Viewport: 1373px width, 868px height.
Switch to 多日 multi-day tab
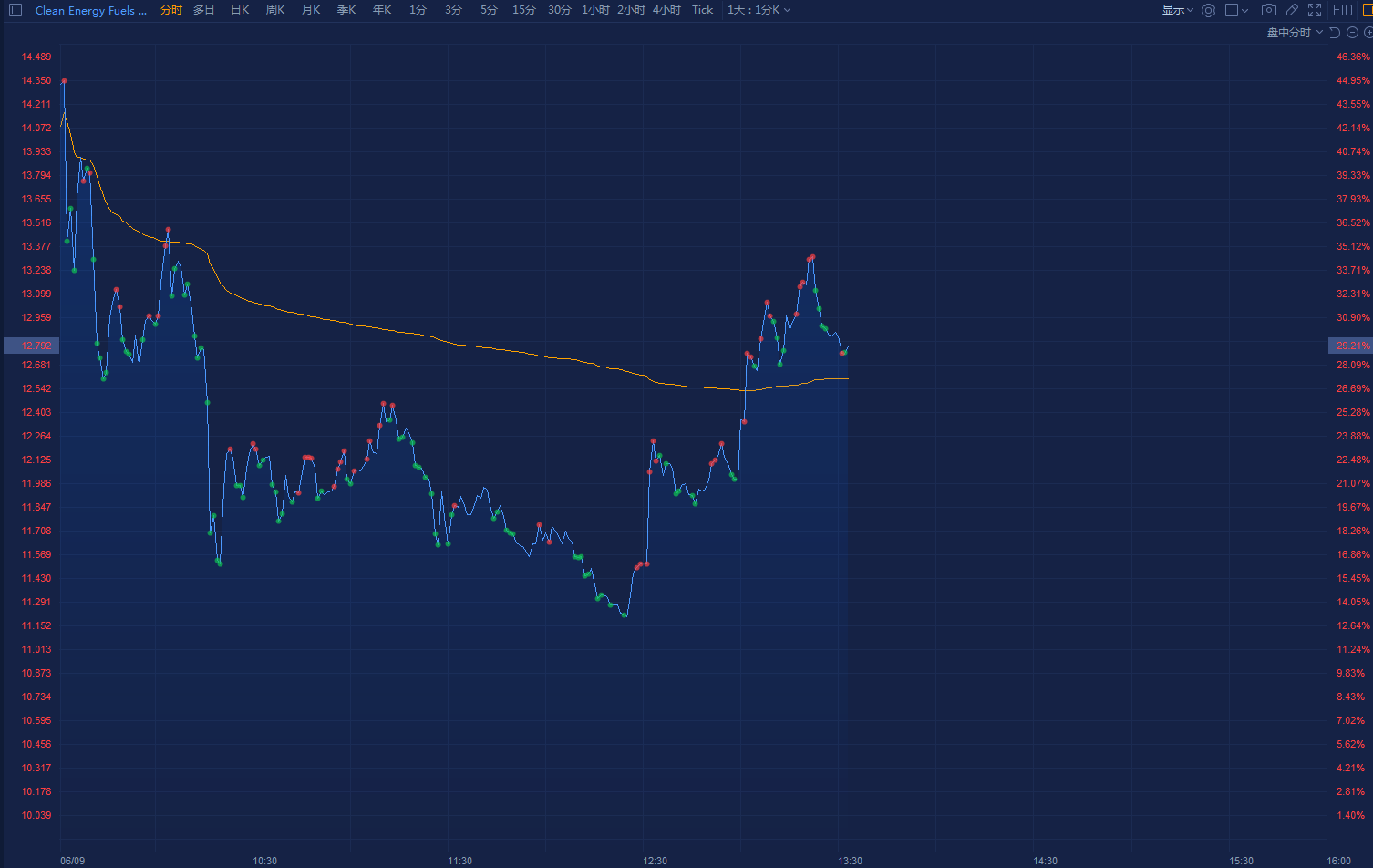pos(204,10)
